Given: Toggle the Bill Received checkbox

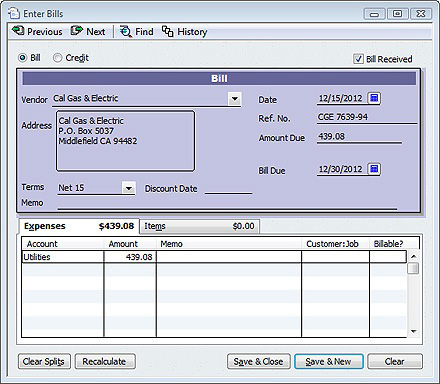Looking at the screenshot, I should [x=358, y=59].
